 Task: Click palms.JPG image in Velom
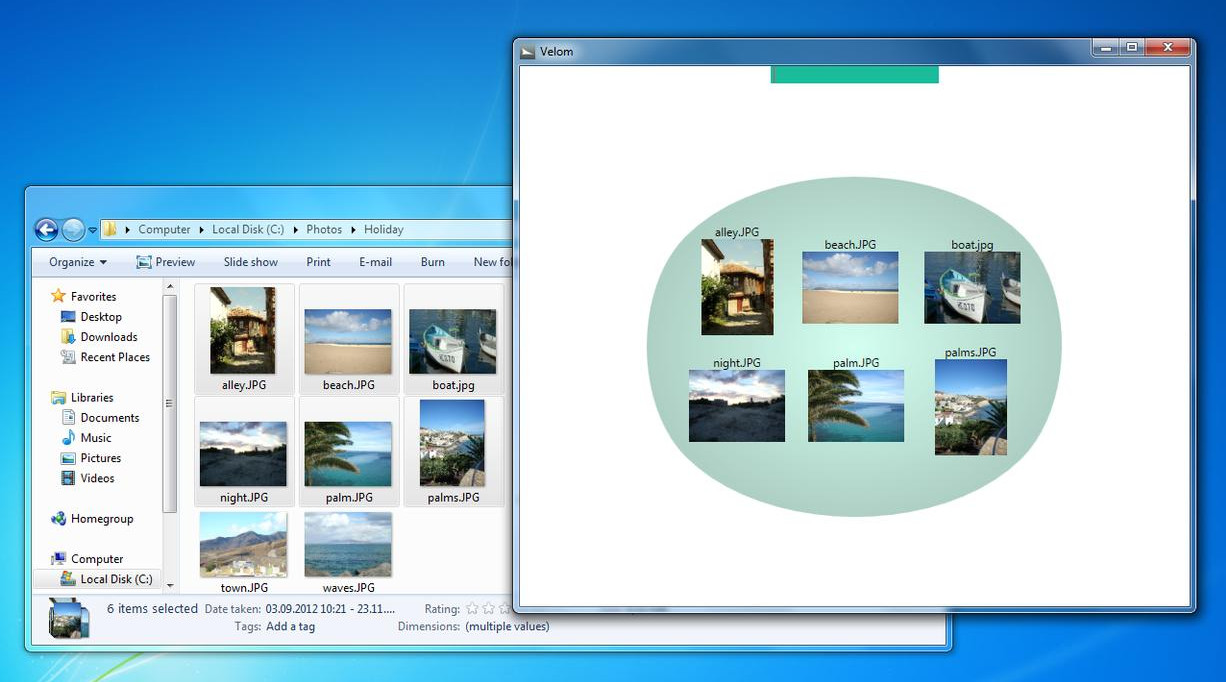(x=971, y=408)
